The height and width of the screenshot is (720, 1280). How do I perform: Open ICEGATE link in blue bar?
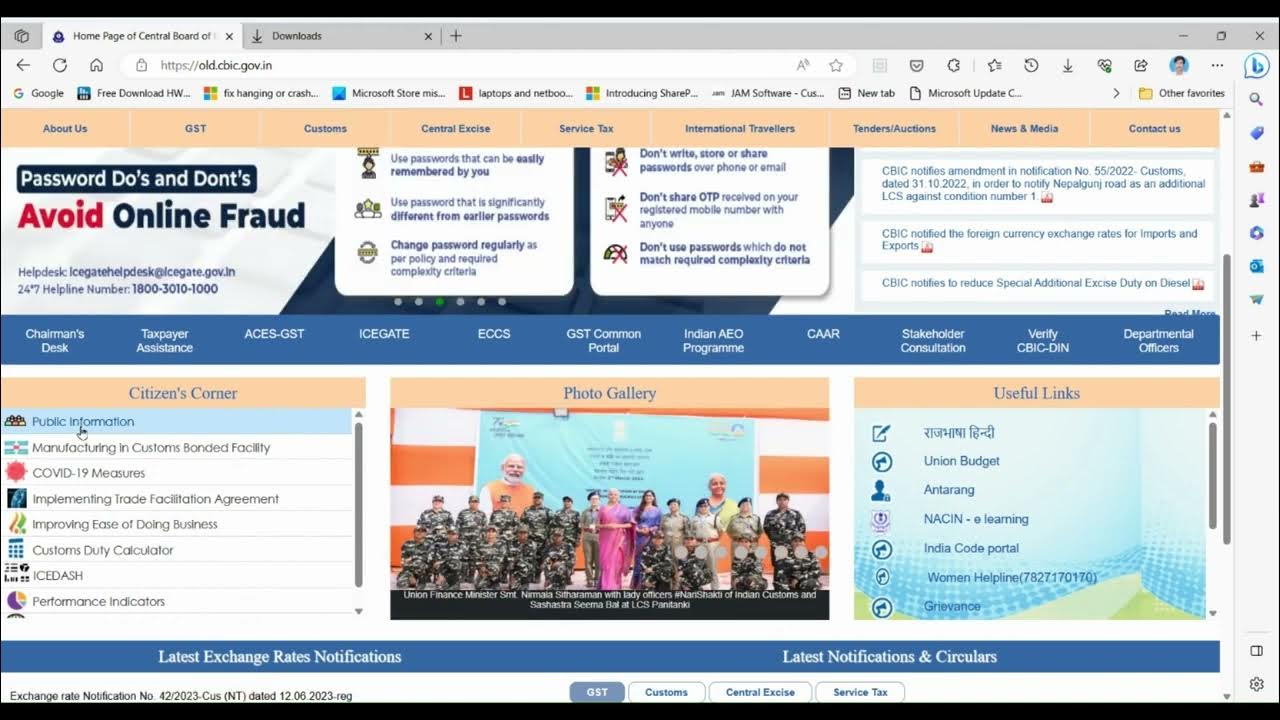point(384,334)
